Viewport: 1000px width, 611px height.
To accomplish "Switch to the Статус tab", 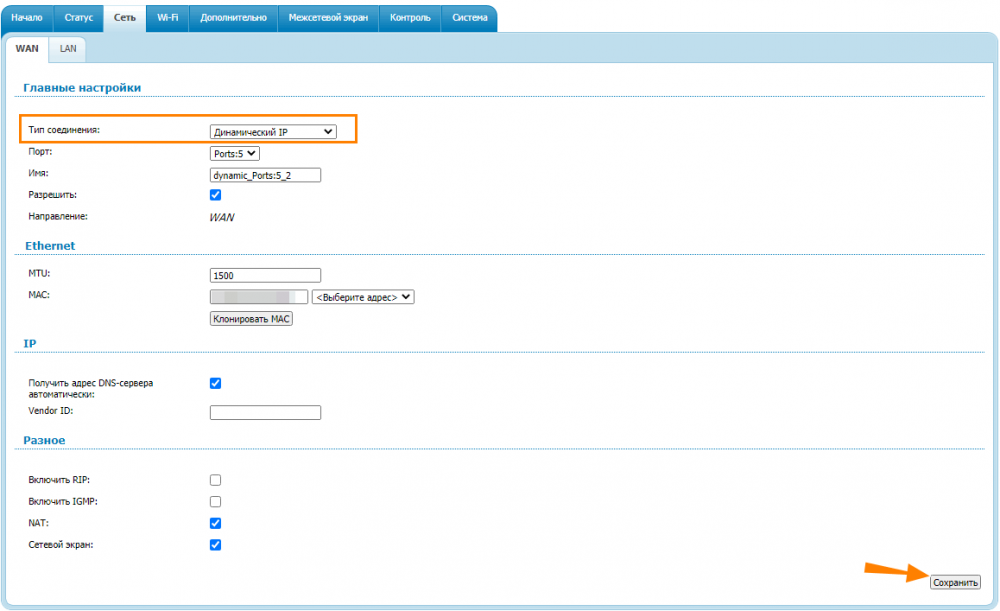I will pos(78,18).
